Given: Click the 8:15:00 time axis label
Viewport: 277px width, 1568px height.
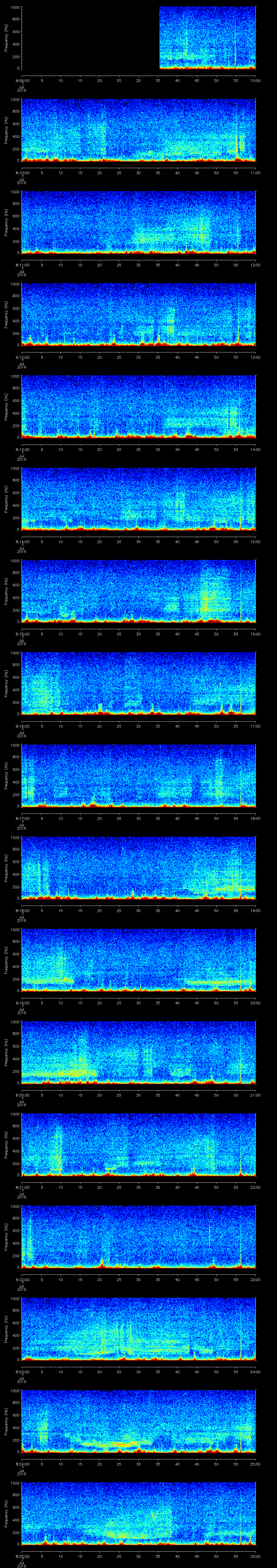Looking at the screenshot, I should tap(22, 634).
